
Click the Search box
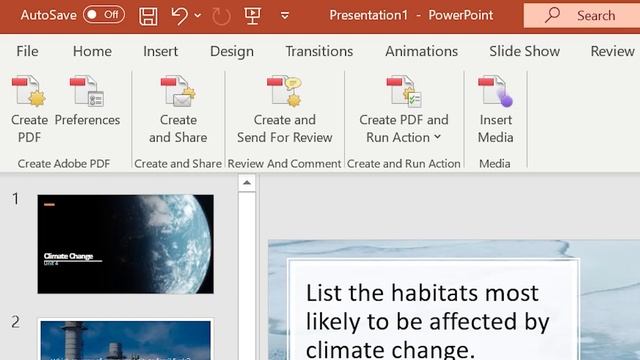pyautogui.click(x=582, y=16)
